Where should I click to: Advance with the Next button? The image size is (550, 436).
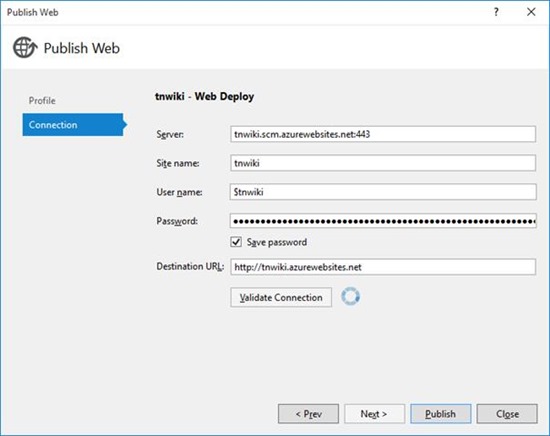coord(374,414)
